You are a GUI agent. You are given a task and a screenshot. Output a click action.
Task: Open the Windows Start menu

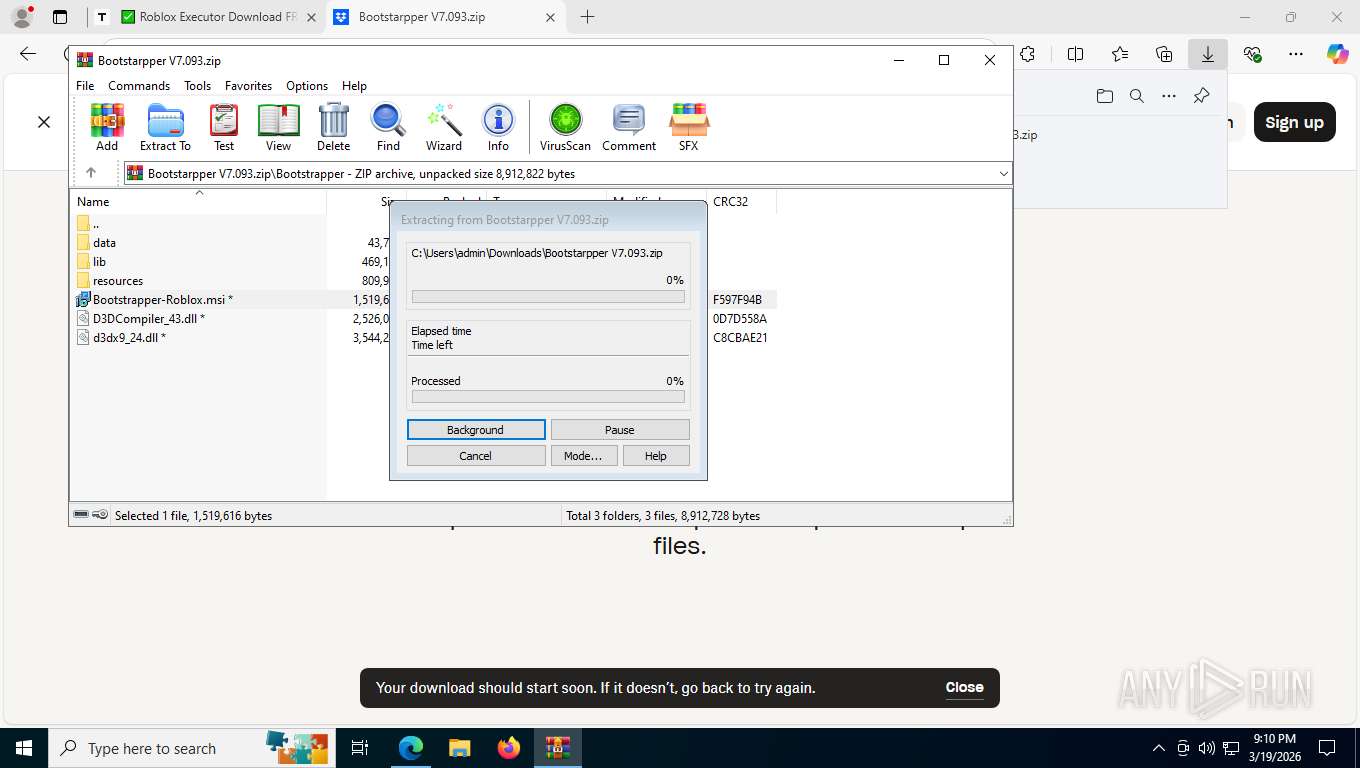(24, 748)
